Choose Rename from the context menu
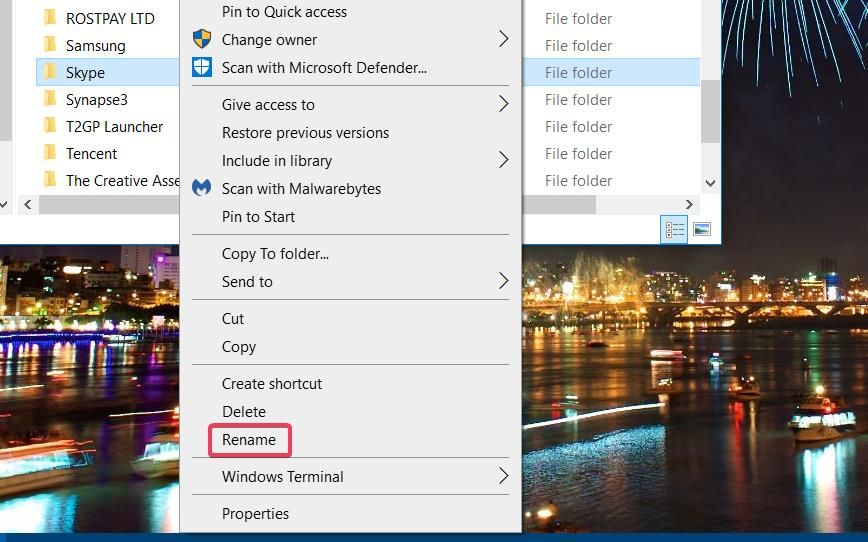868x542 pixels. click(249, 440)
